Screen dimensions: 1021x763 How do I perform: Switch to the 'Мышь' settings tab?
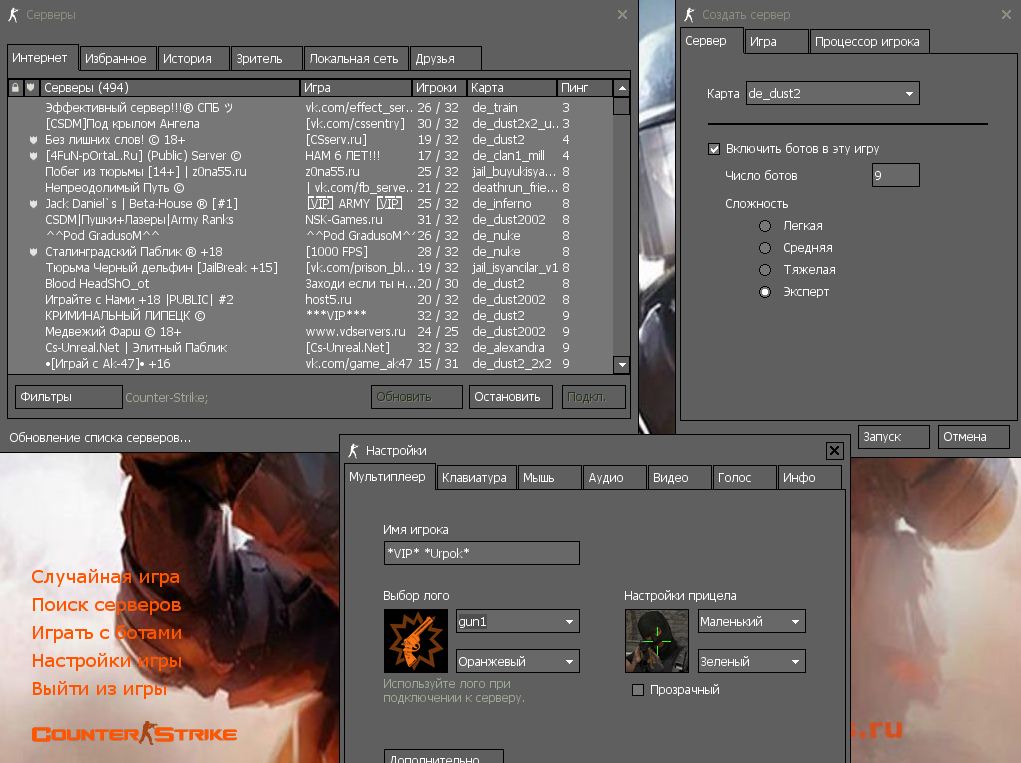[x=550, y=477]
